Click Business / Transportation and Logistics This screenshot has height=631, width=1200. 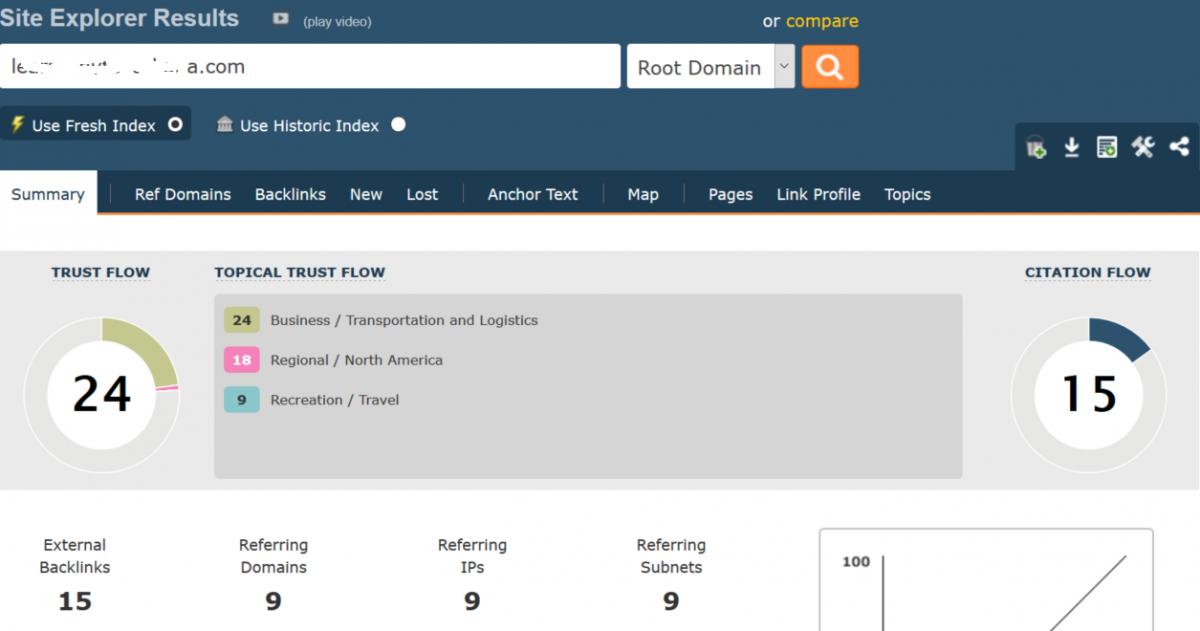point(404,320)
